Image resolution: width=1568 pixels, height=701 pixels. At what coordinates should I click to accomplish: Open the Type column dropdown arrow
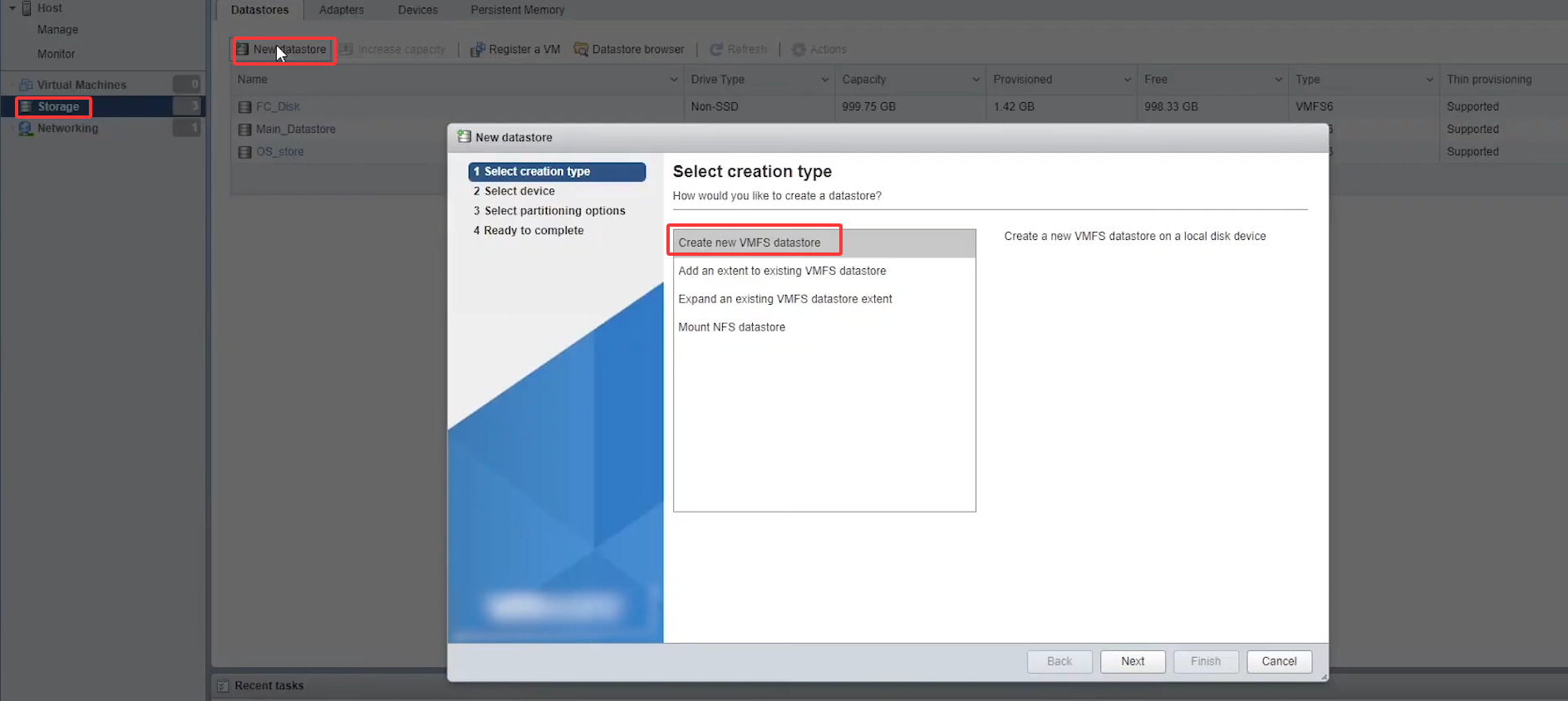(x=1430, y=80)
